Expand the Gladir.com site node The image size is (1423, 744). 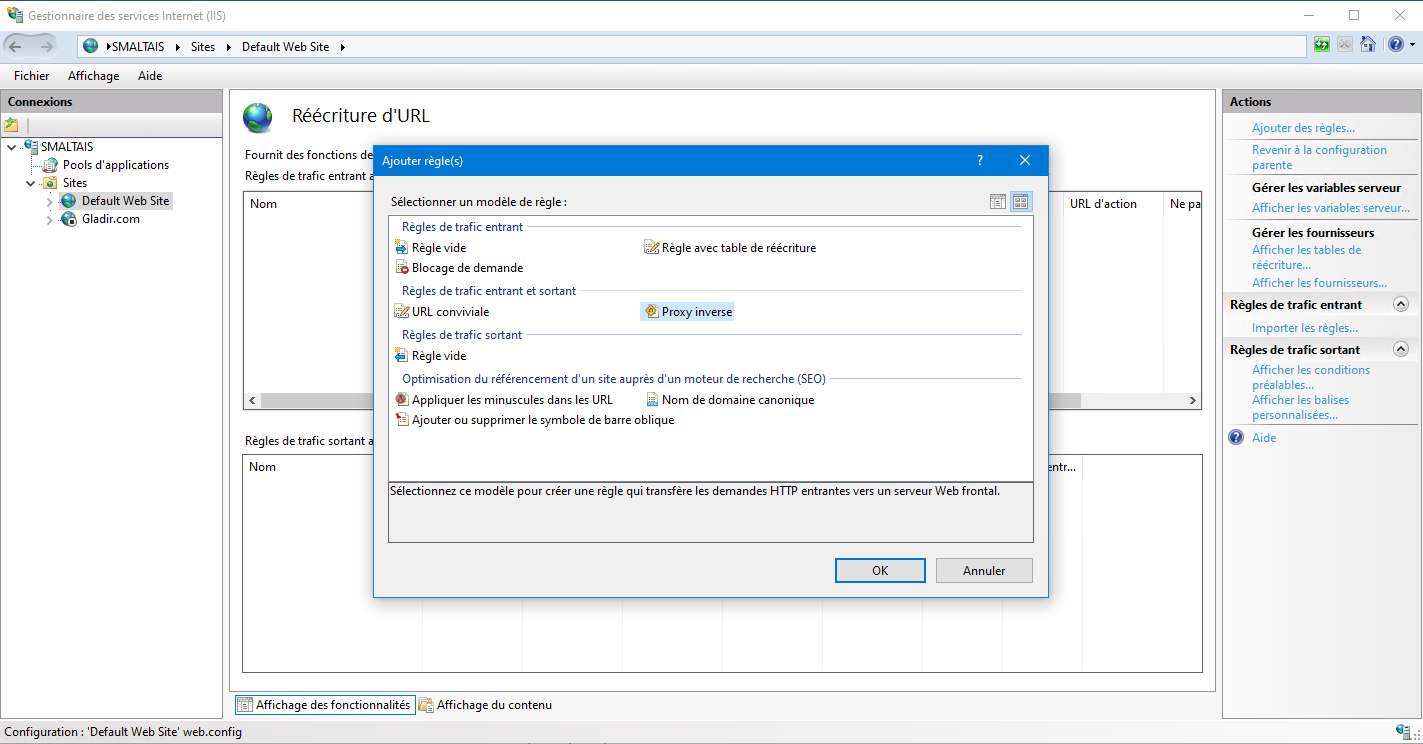(50, 220)
